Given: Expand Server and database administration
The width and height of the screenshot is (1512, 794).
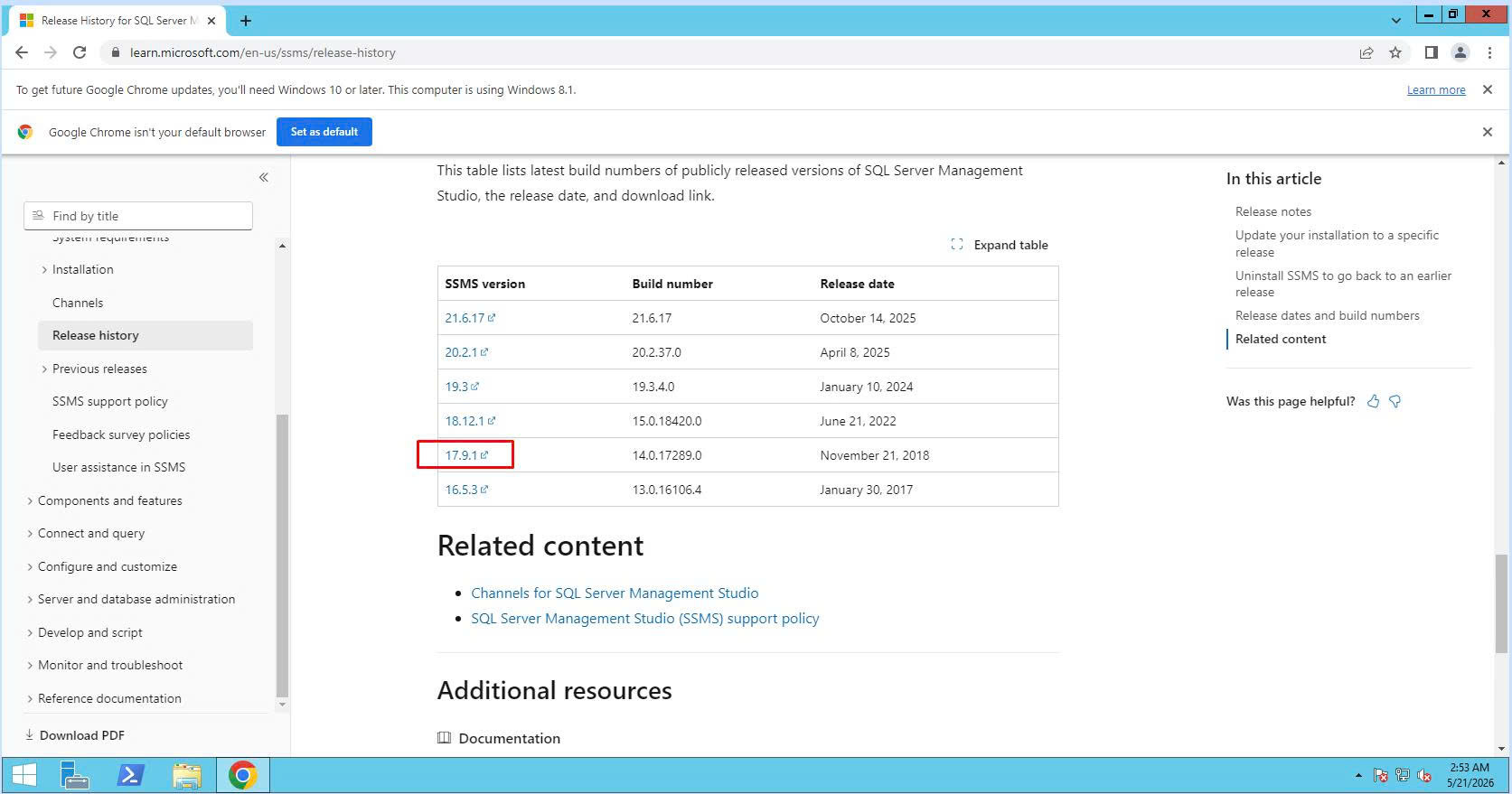Looking at the screenshot, I should 30,600.
